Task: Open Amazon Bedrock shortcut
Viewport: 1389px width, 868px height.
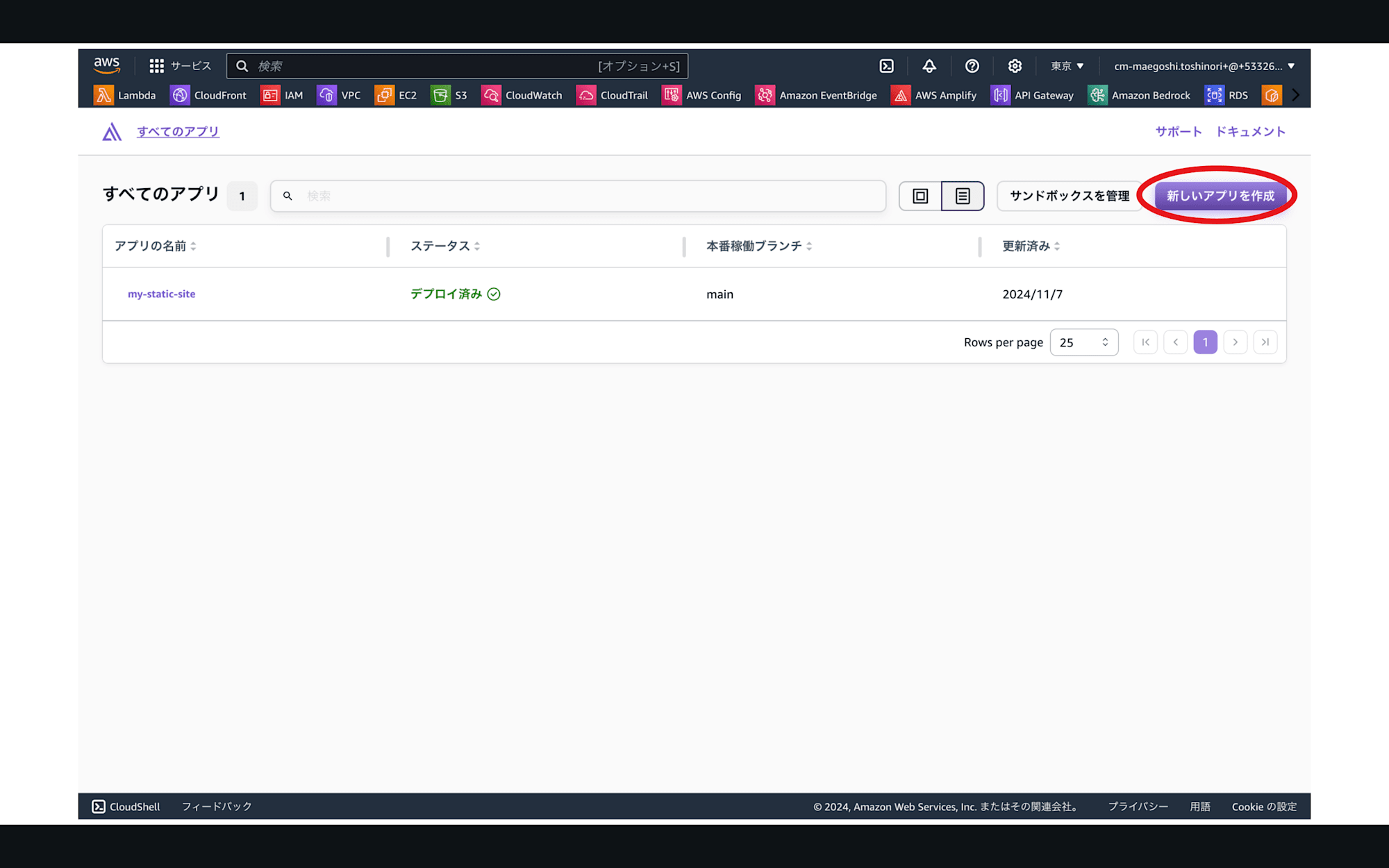Action: (x=1140, y=95)
